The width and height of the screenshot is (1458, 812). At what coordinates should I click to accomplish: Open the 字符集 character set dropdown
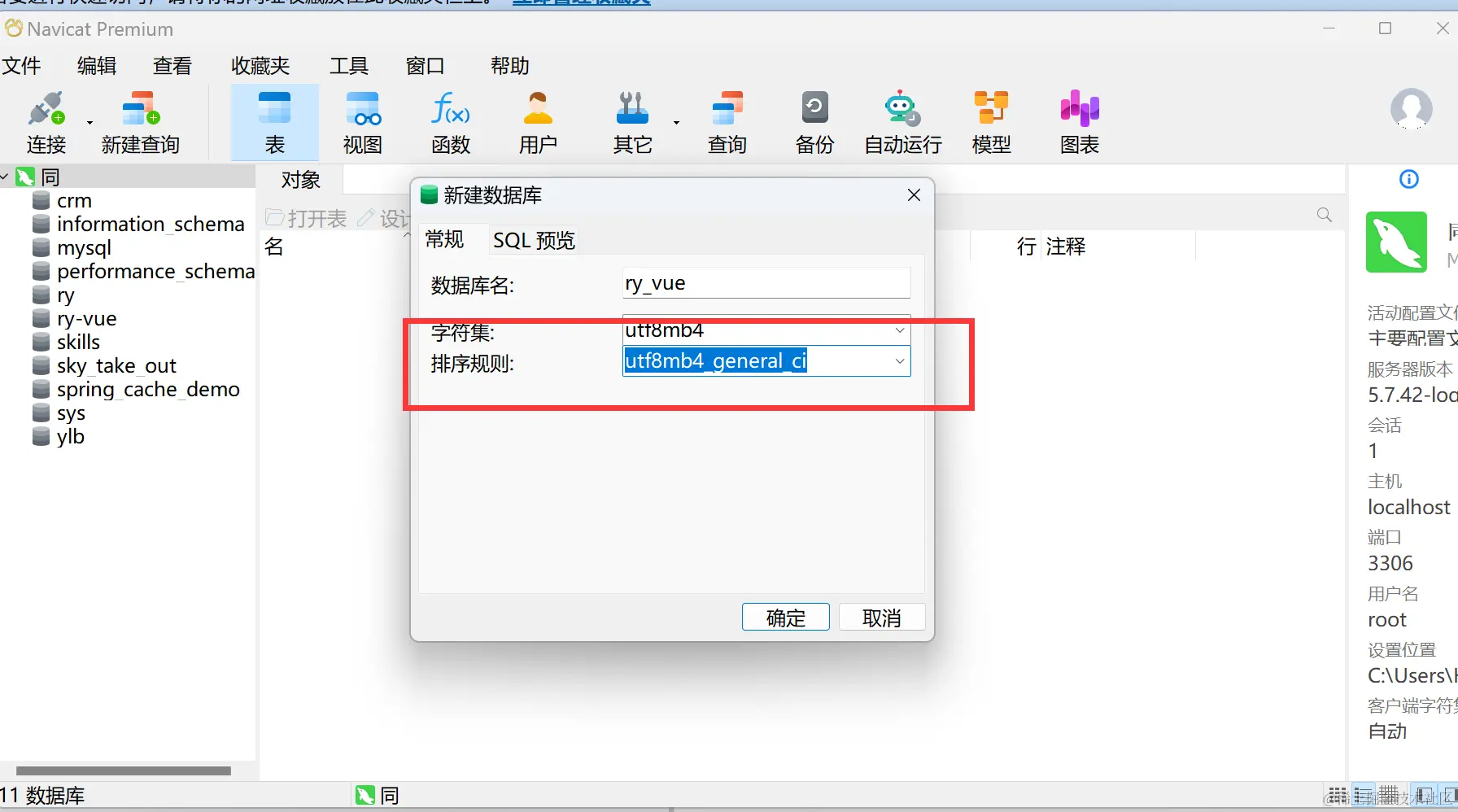[x=766, y=330]
